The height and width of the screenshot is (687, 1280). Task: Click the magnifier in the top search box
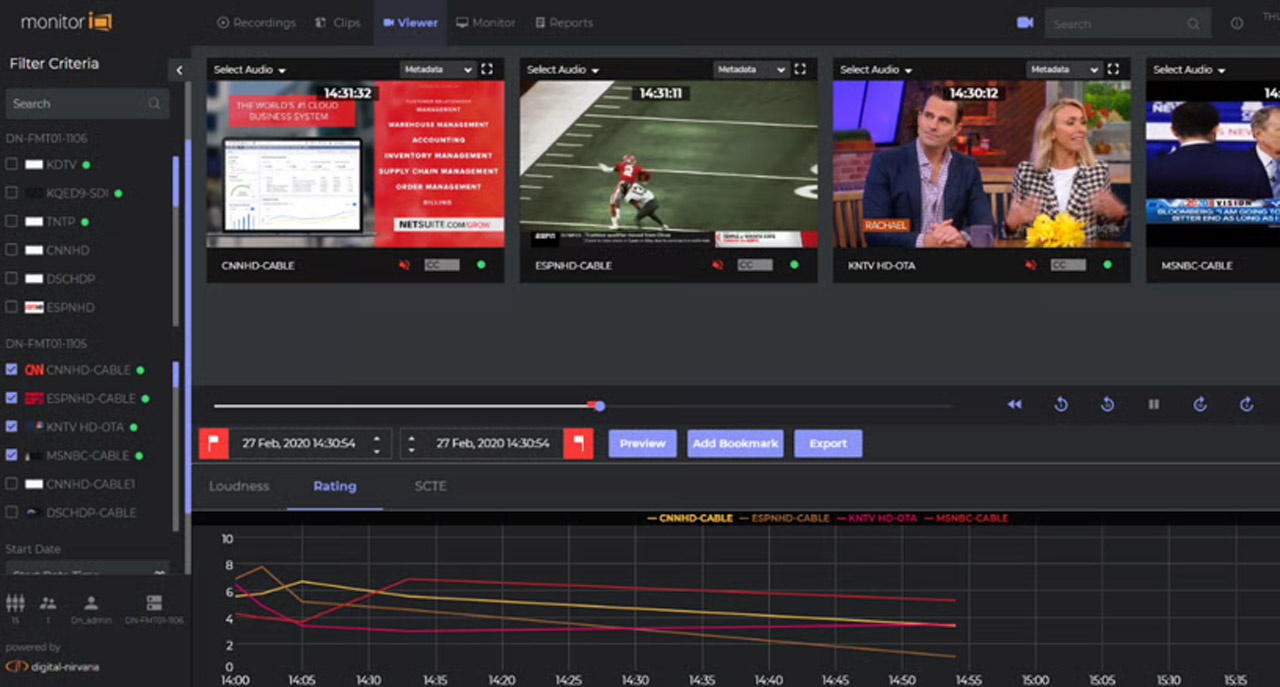(1193, 23)
